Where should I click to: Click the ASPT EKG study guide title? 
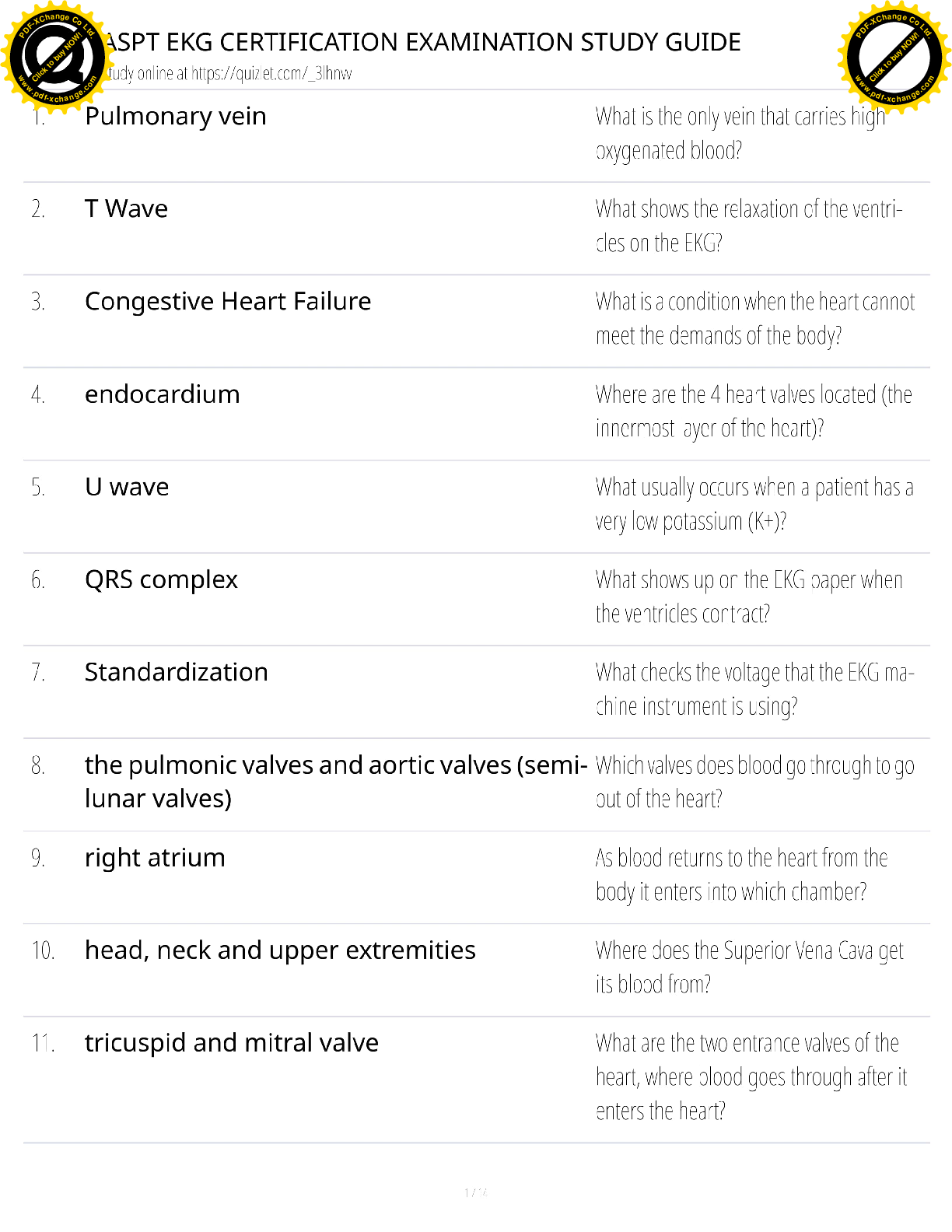tap(422, 42)
